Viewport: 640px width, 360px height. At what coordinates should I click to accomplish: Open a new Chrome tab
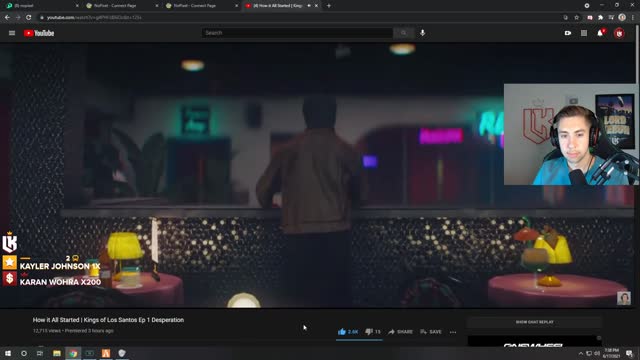329,6
